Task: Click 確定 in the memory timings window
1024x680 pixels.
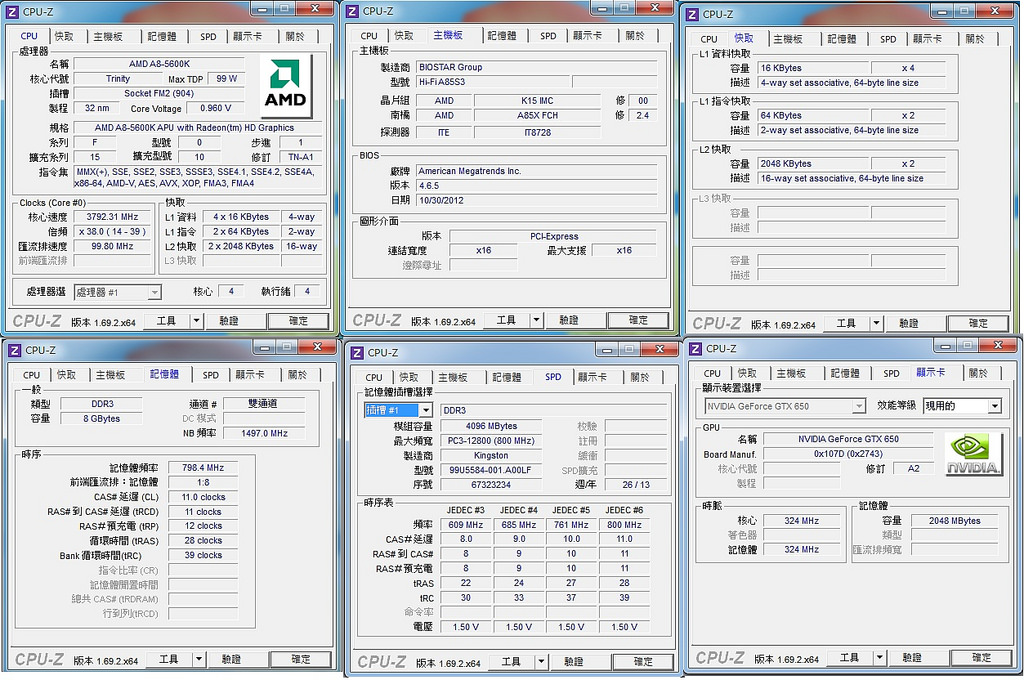Action: tap(301, 659)
